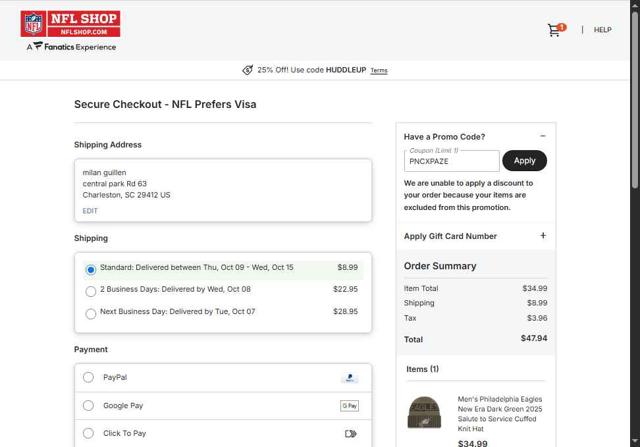The image size is (640, 447).
Task: Open the Eagles knit hat thumbnail
Action: tap(424, 412)
